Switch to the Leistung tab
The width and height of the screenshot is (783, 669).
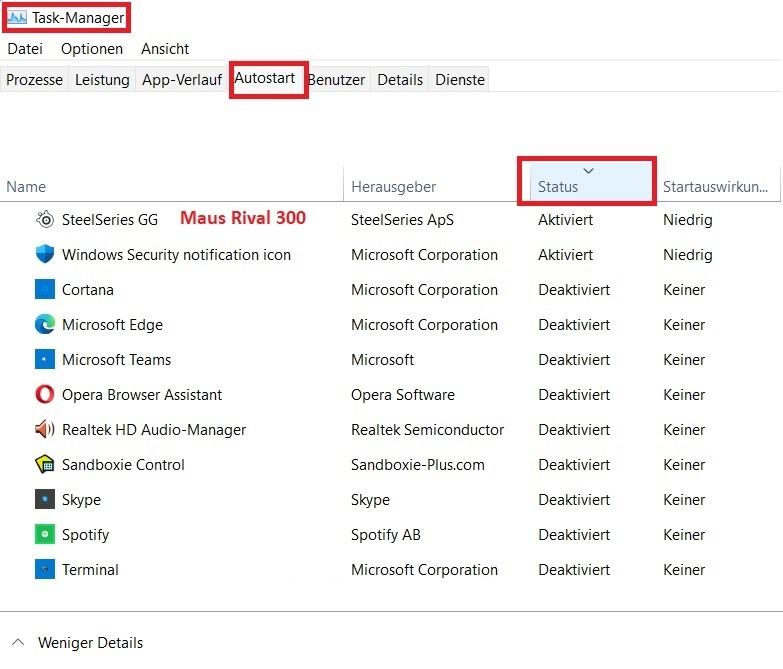coord(102,80)
